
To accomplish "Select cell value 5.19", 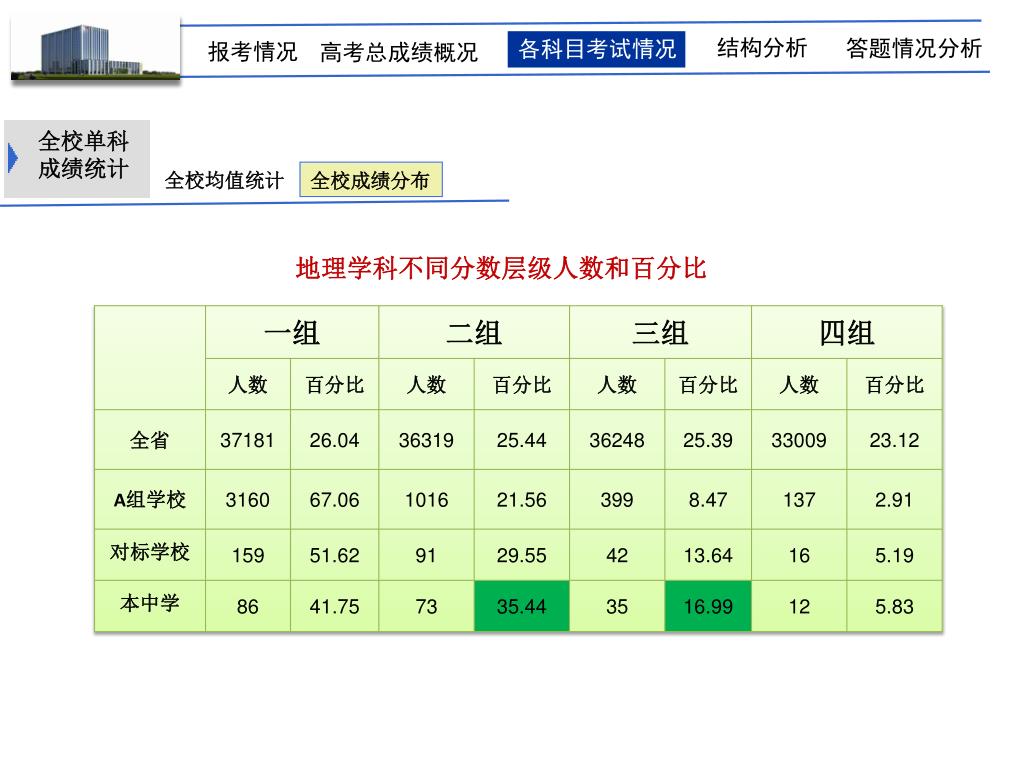I will tap(895, 556).
